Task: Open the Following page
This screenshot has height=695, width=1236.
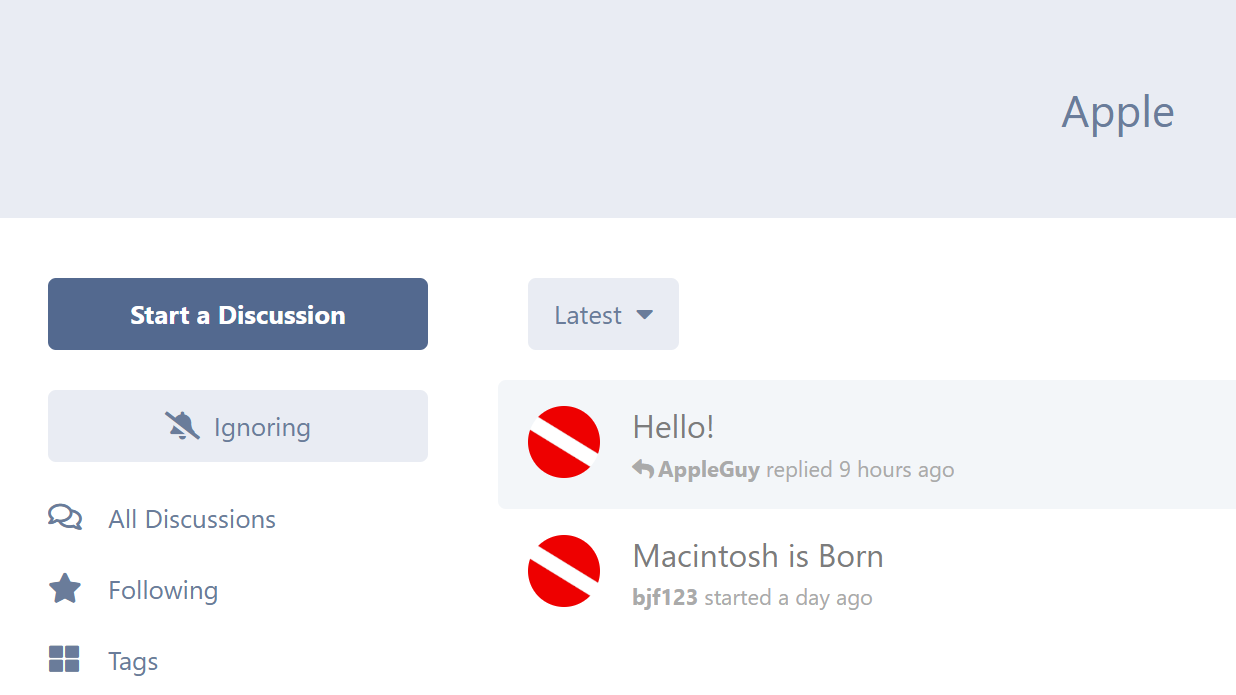Action: [133, 590]
